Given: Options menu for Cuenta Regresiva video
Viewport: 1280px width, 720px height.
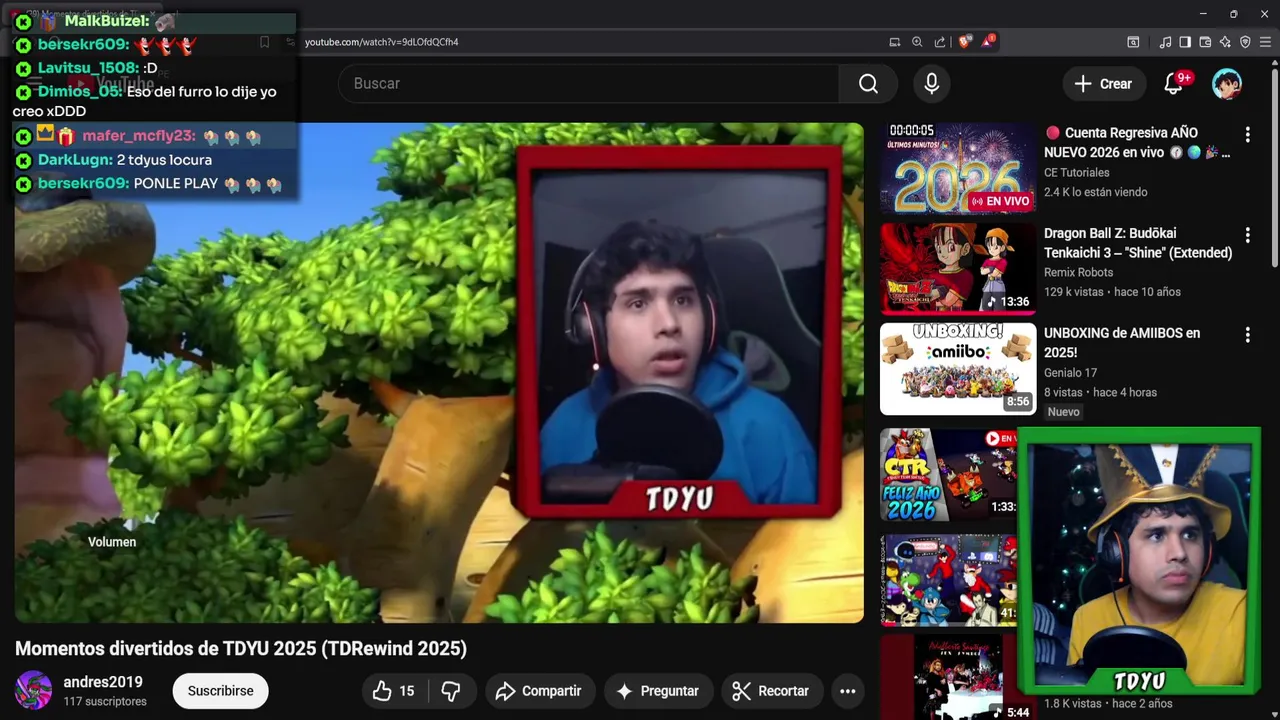Looking at the screenshot, I should pyautogui.click(x=1247, y=134).
